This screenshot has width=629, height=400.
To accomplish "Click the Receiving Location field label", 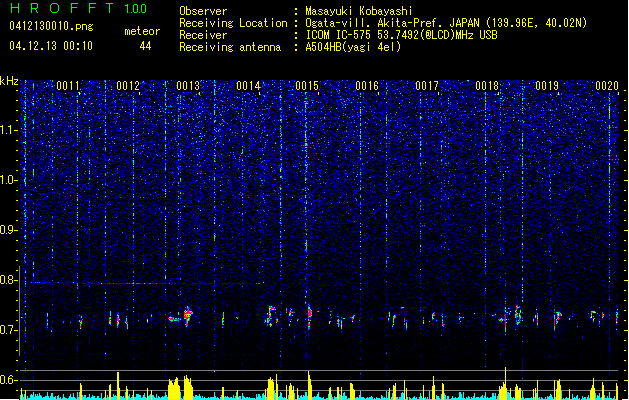I will (233, 23).
